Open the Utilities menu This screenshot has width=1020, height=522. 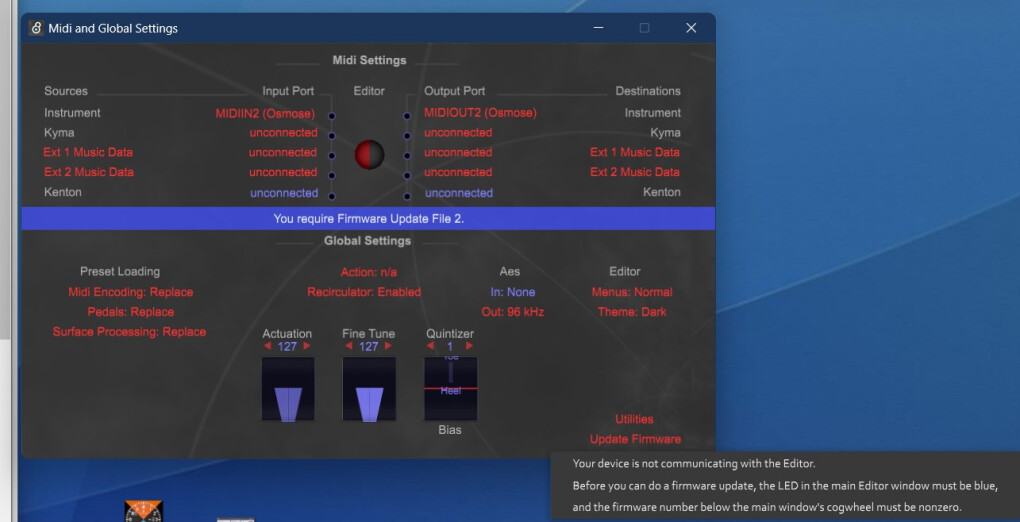634,419
